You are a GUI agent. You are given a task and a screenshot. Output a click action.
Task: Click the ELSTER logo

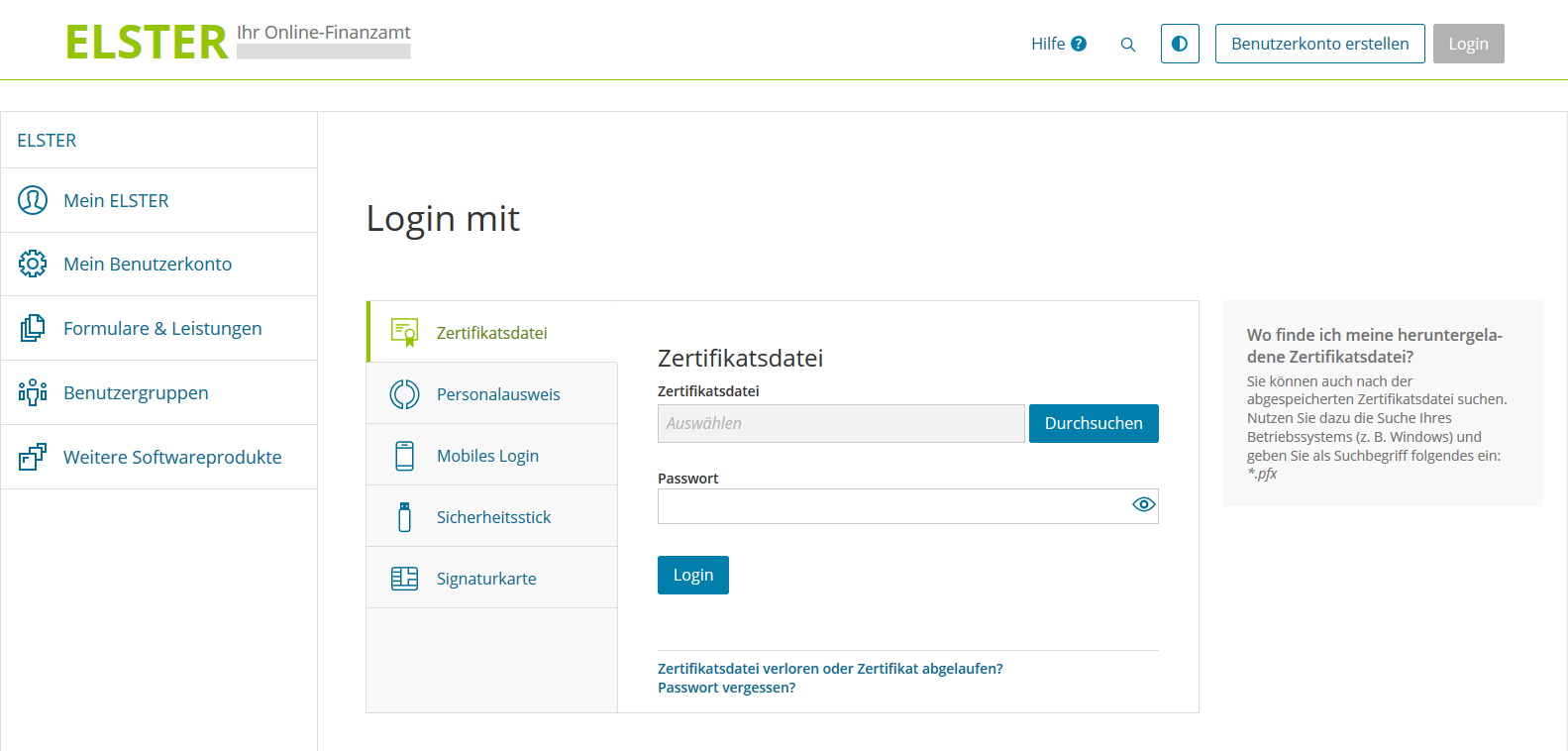tap(147, 43)
